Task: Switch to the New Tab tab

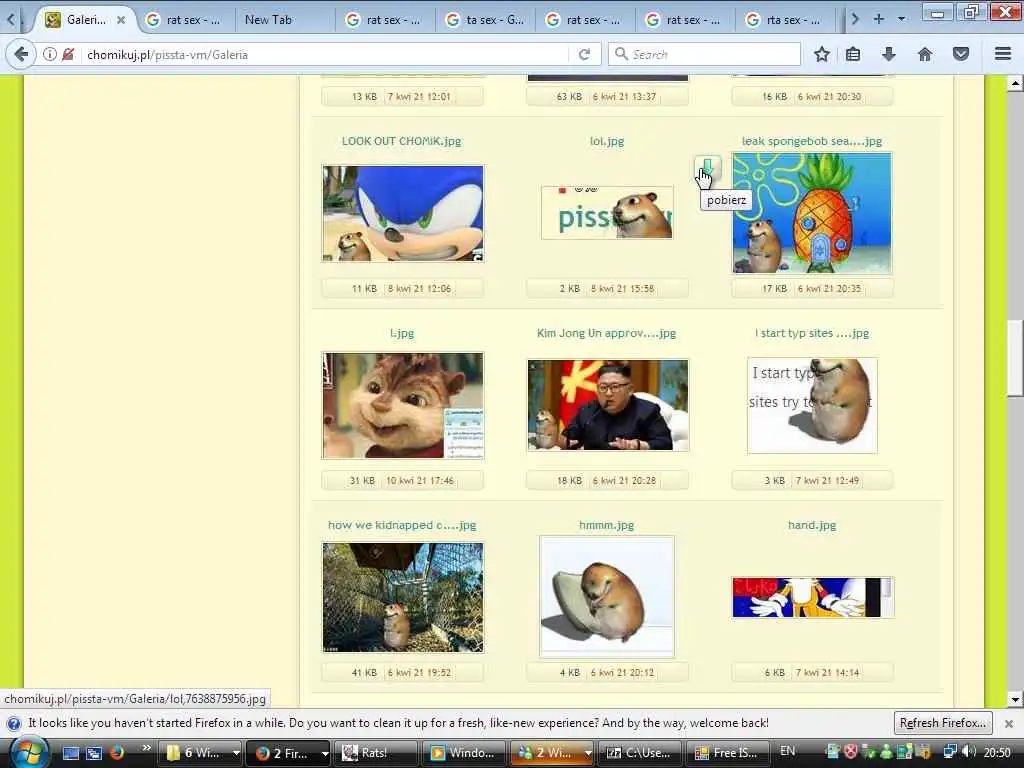Action: 284,20
